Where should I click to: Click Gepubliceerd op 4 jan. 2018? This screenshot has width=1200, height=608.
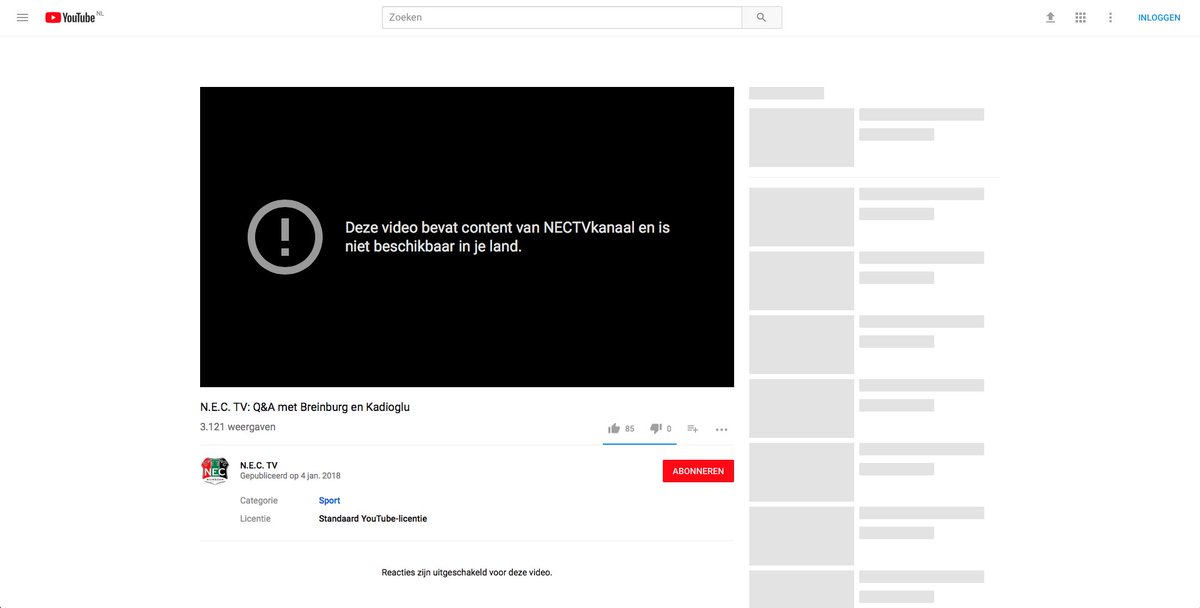tap(290, 476)
